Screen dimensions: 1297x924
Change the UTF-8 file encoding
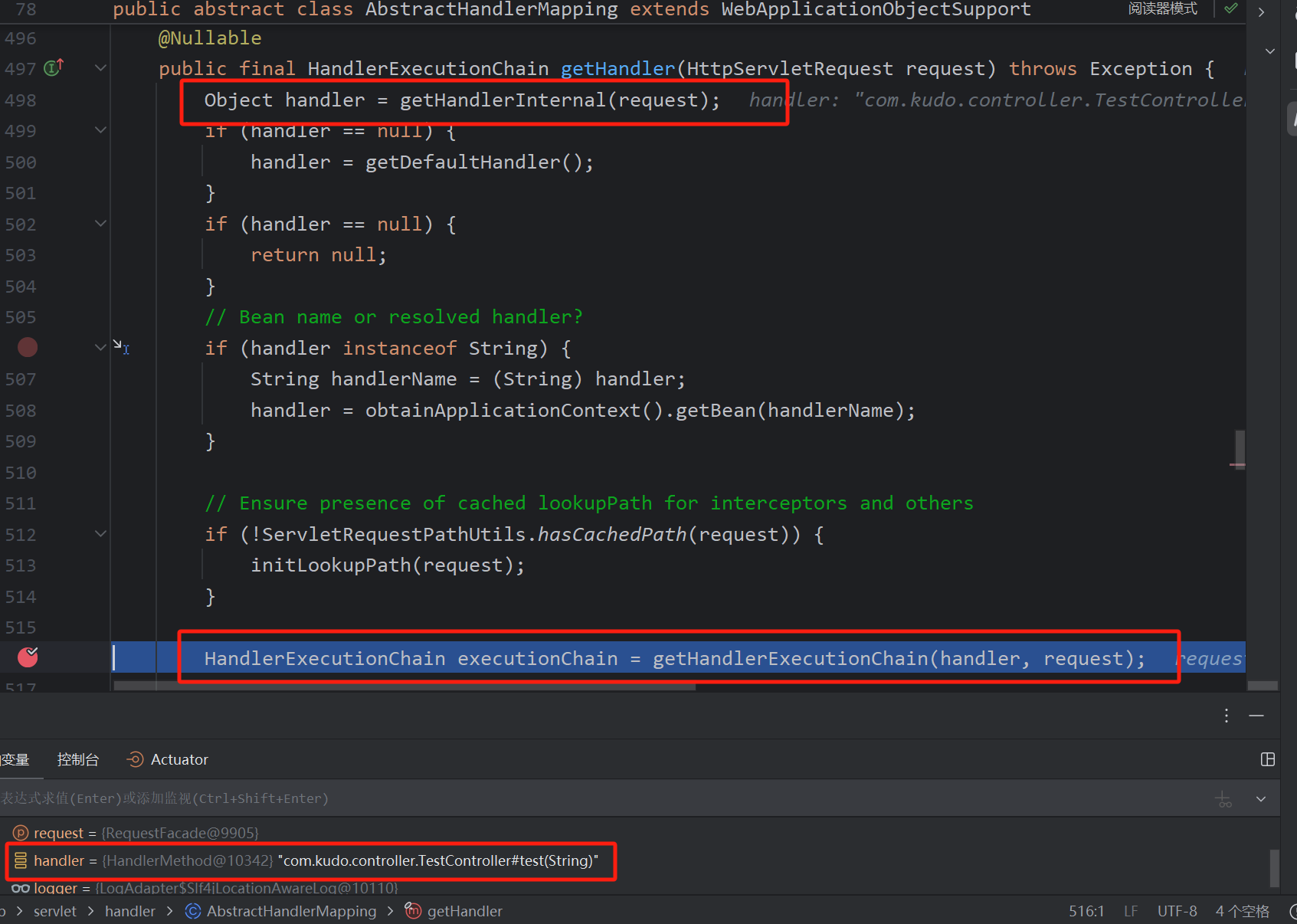tap(1177, 911)
